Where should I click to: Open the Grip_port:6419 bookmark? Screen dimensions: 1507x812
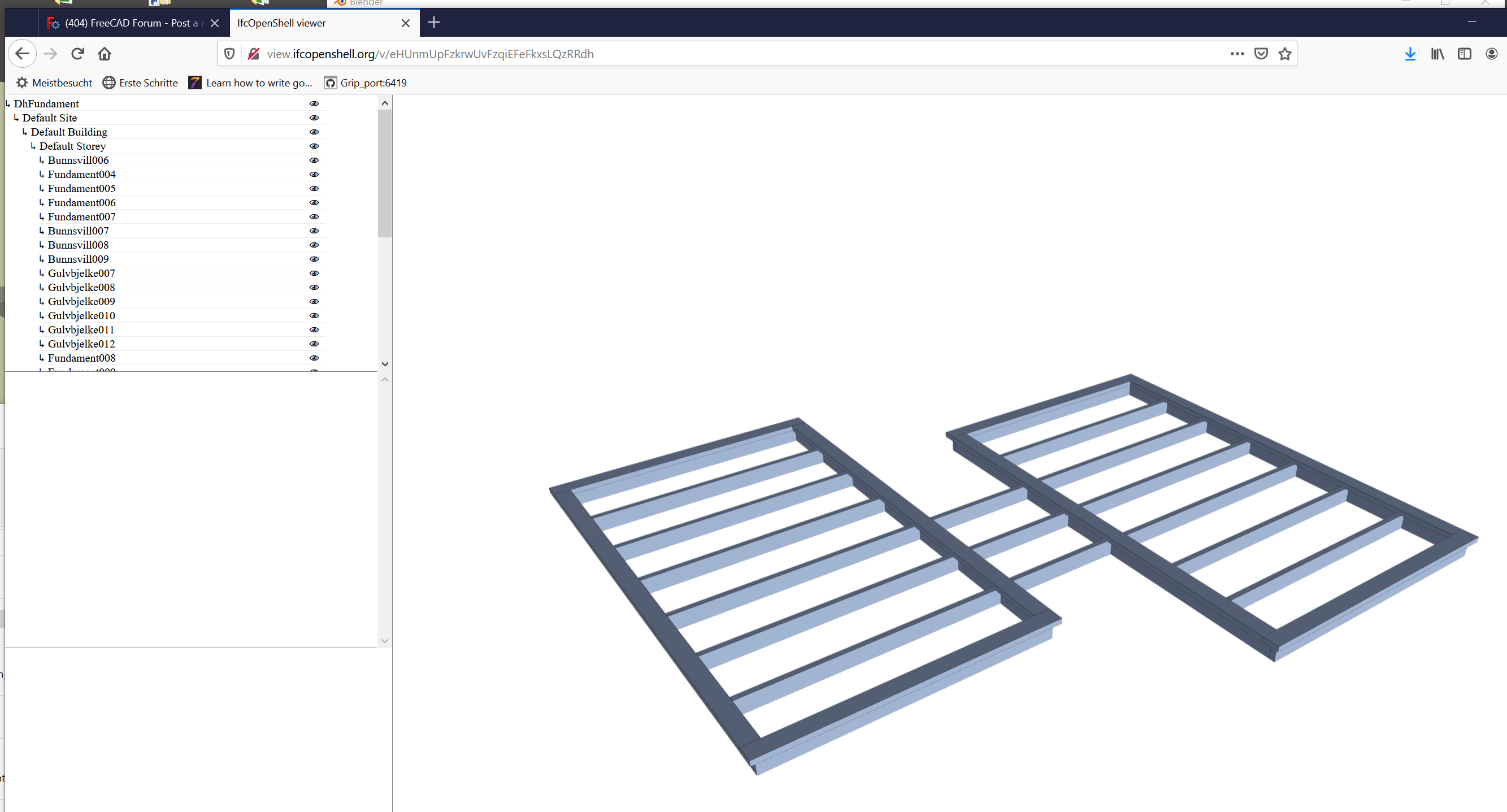pyautogui.click(x=366, y=83)
